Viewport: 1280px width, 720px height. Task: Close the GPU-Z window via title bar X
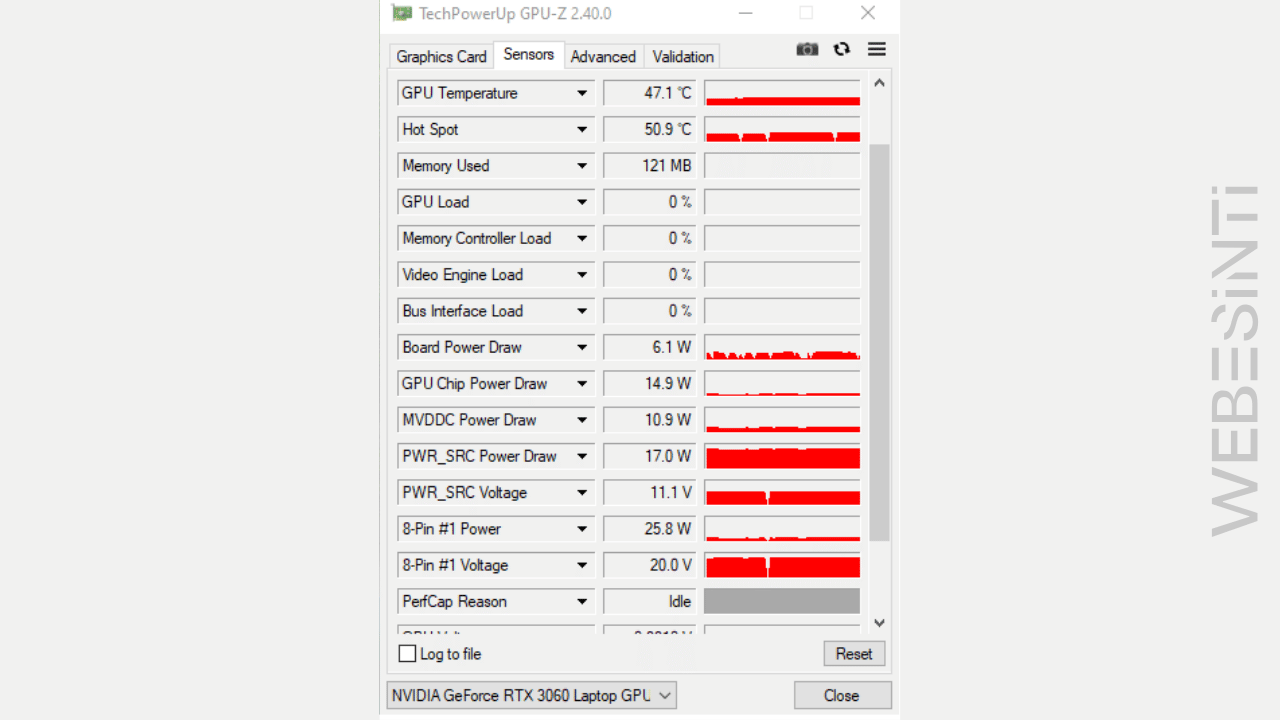(x=868, y=13)
